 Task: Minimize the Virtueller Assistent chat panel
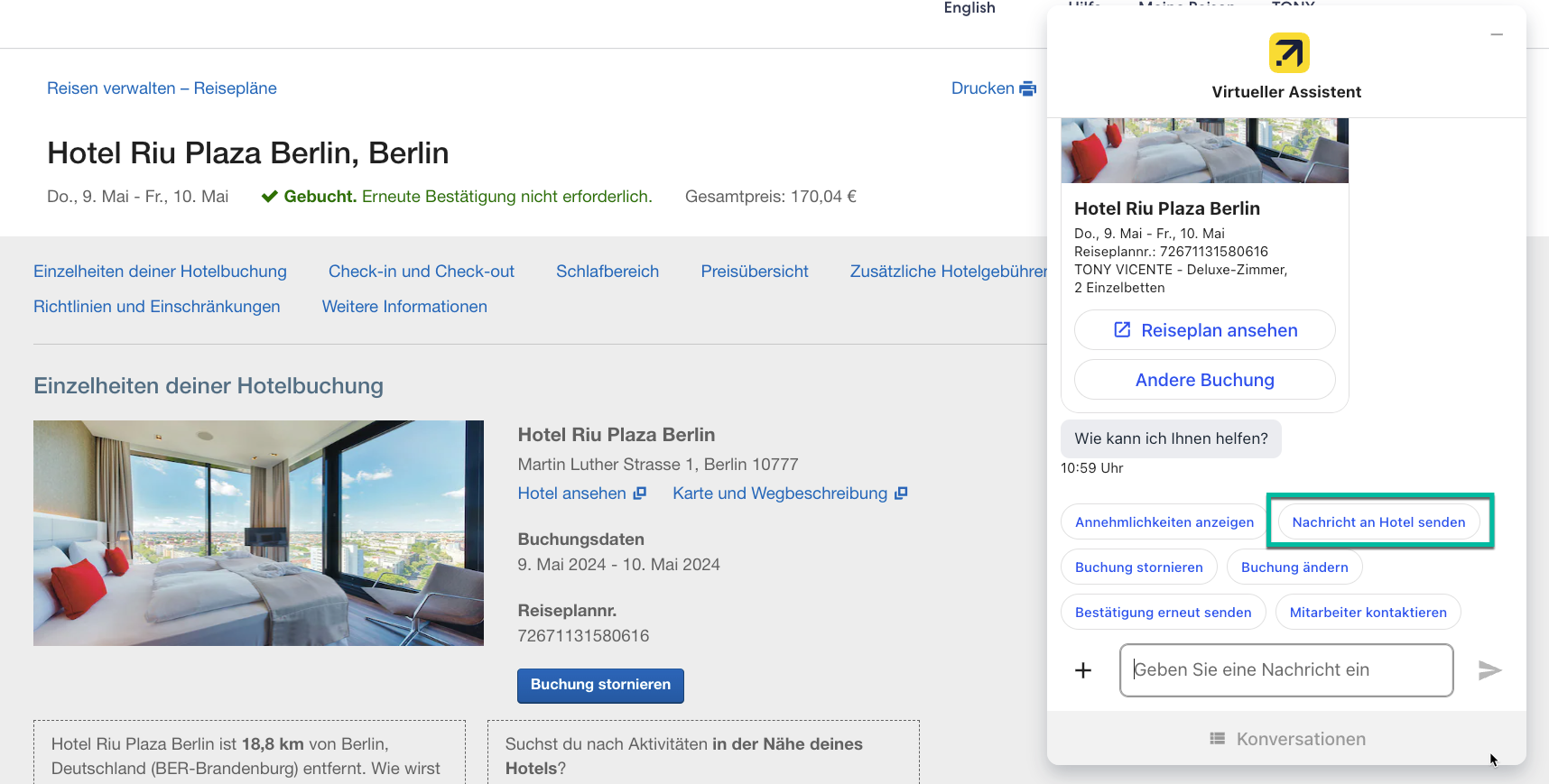[1497, 34]
